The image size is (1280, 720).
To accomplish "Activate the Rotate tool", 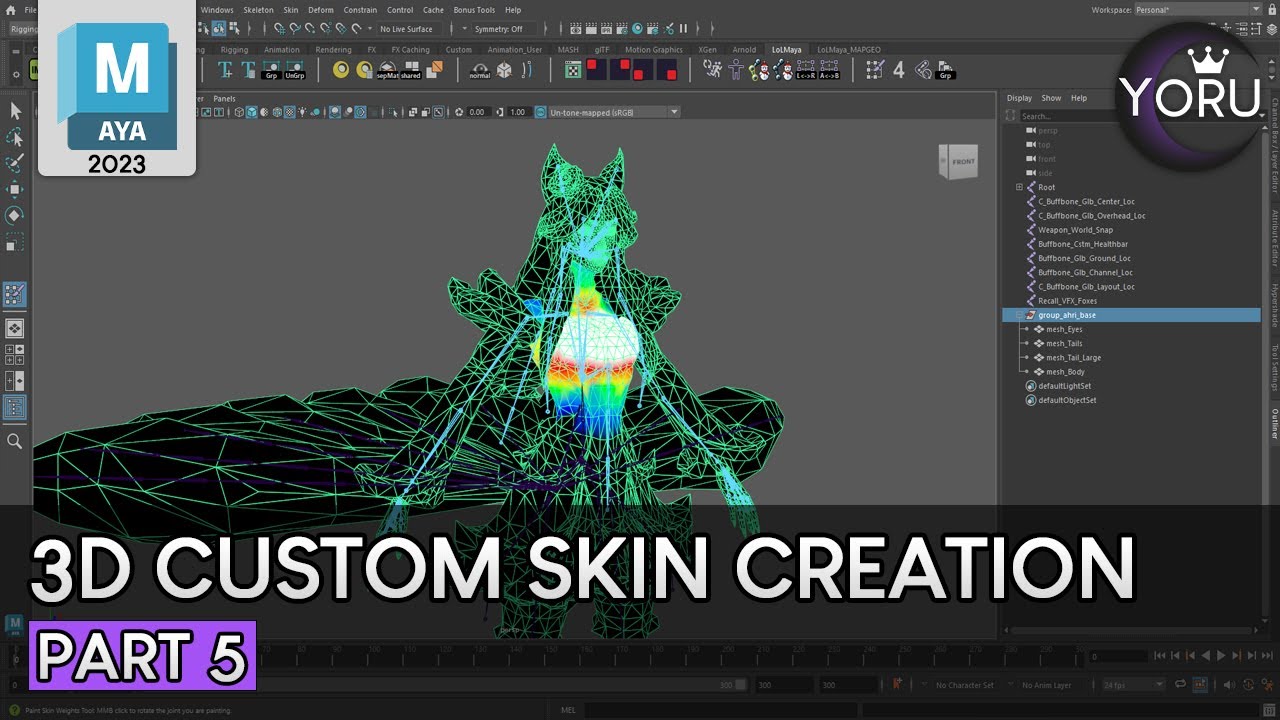I will (x=15, y=215).
